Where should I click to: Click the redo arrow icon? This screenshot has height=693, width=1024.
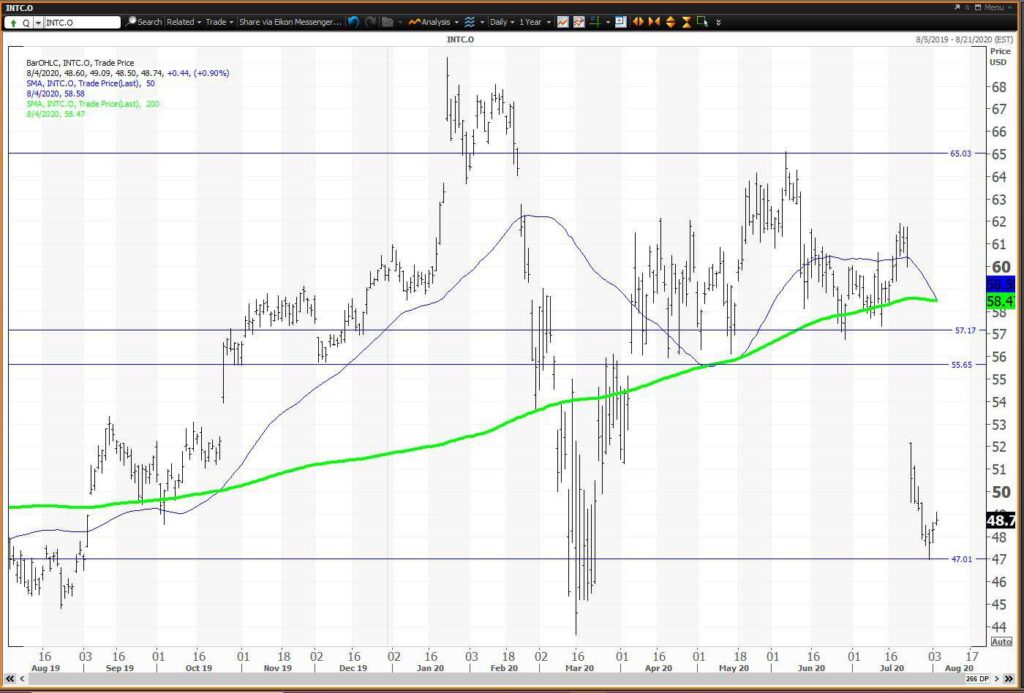(370, 22)
